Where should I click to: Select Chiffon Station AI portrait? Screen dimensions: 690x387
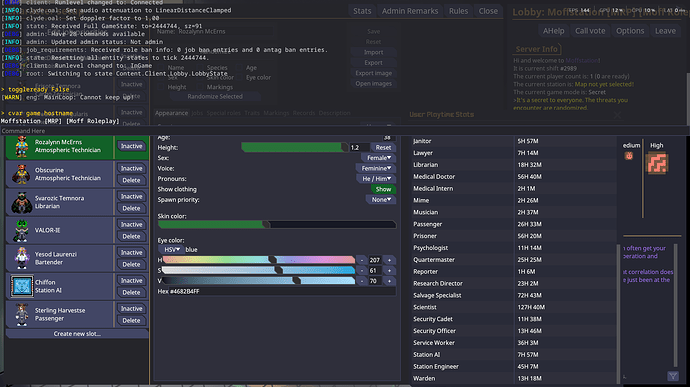(22, 287)
